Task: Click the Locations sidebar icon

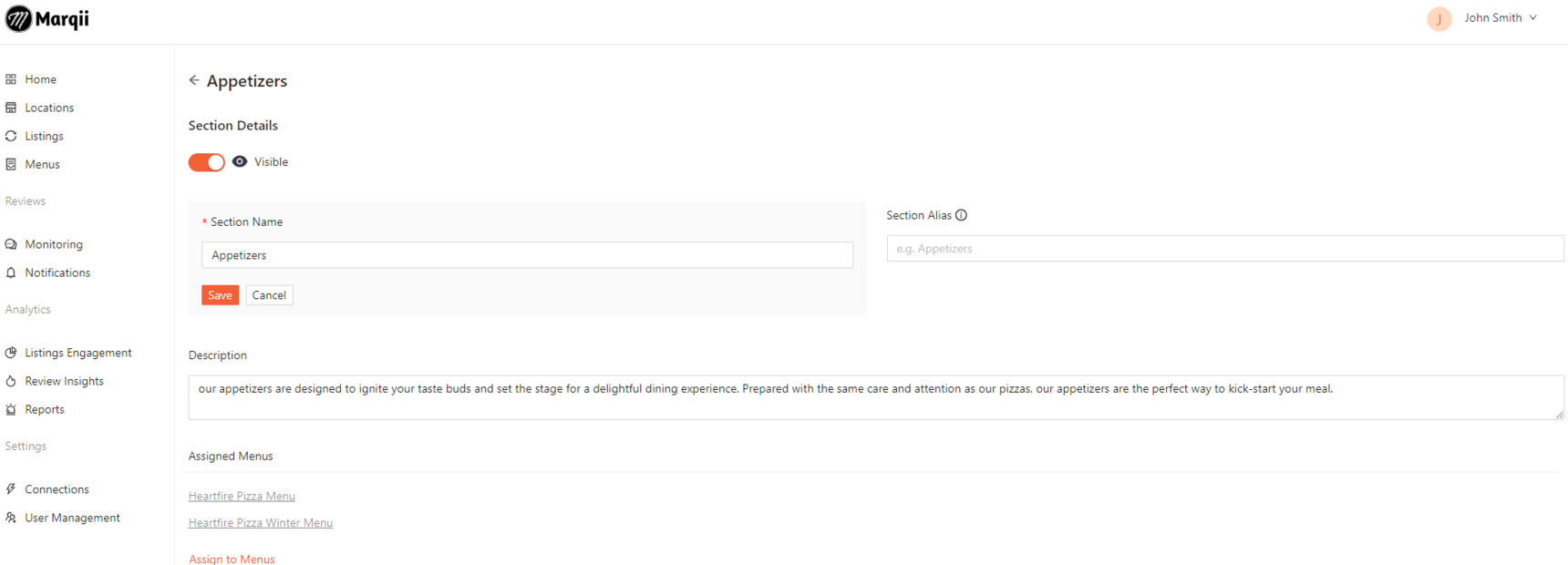Action: pyautogui.click(x=11, y=108)
